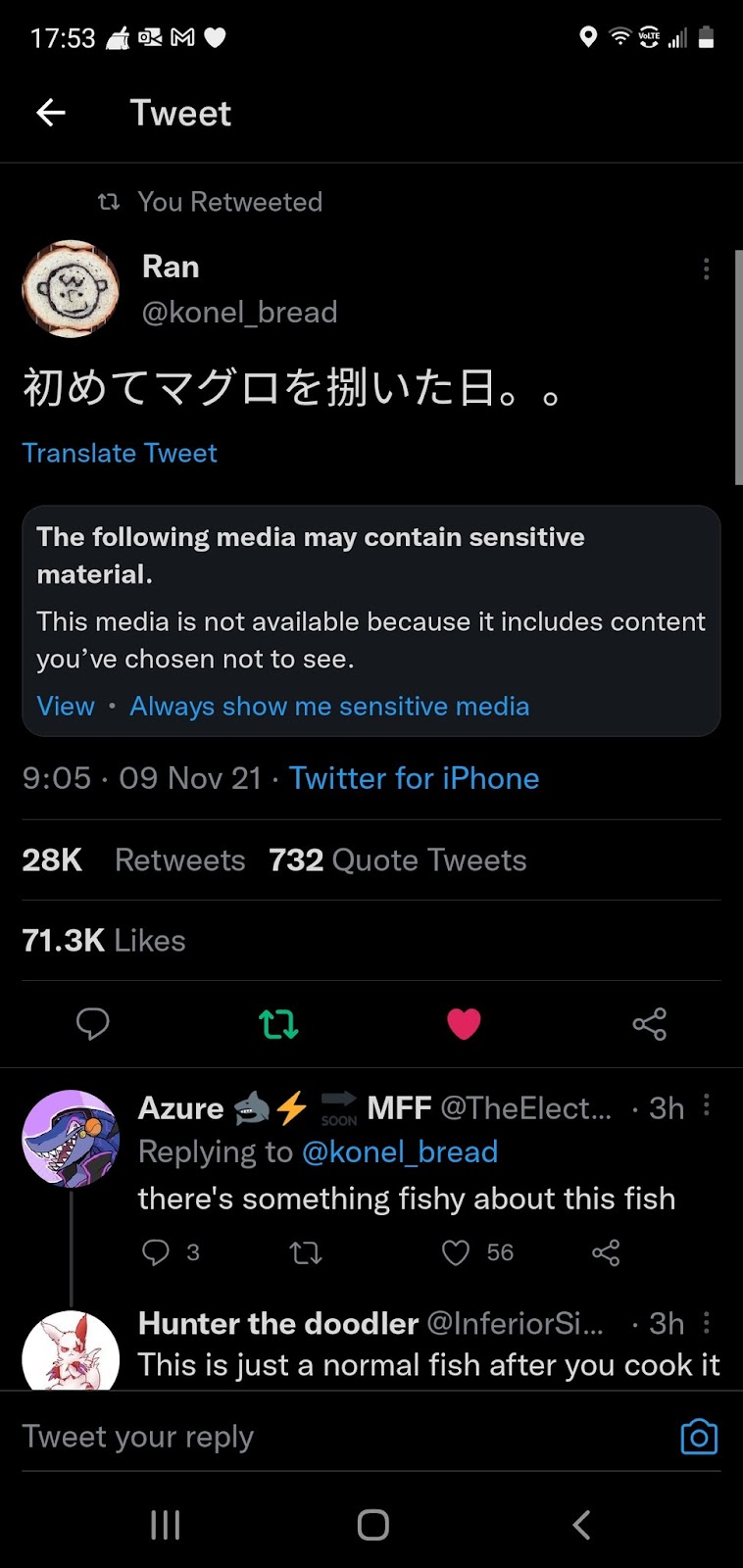Viewport: 743px width, 1568px height.
Task: Open Ran's profile picture
Action: (71, 289)
